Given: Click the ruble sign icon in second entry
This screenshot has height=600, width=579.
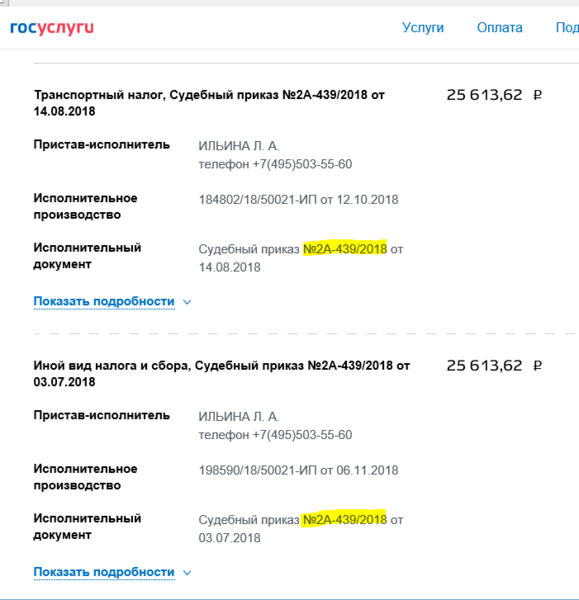Looking at the screenshot, I should (538, 365).
